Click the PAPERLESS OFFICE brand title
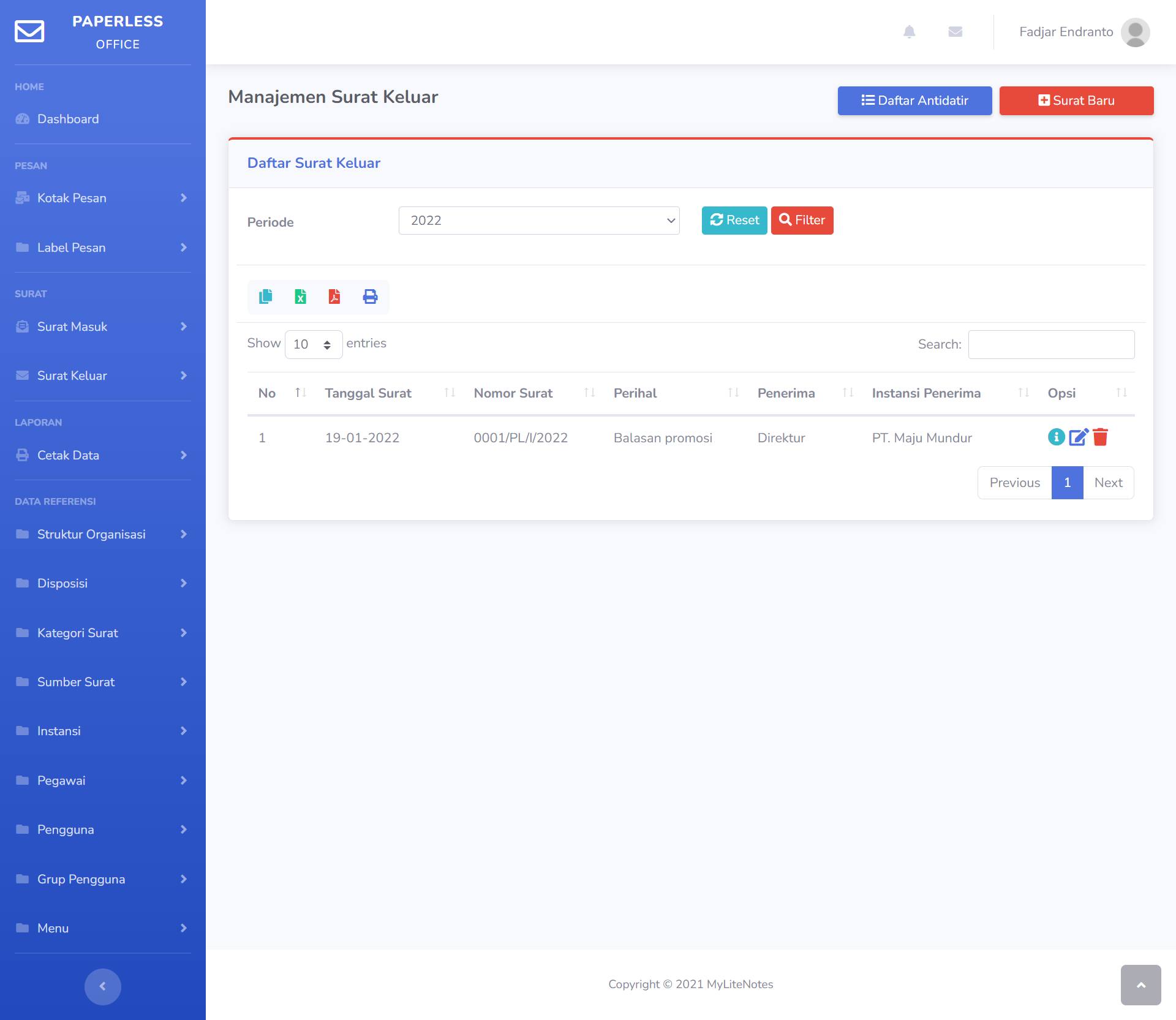The width and height of the screenshot is (1176, 1020). pos(118,32)
